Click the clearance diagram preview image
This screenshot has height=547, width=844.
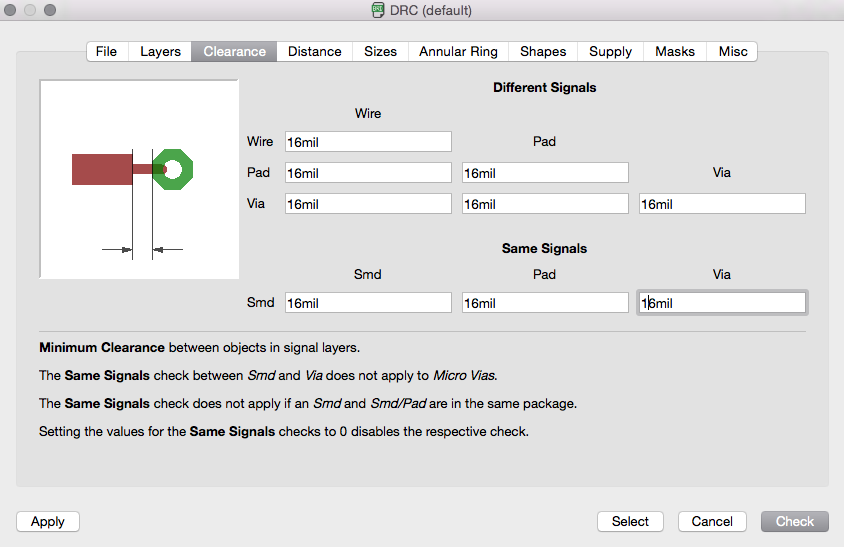(x=139, y=179)
